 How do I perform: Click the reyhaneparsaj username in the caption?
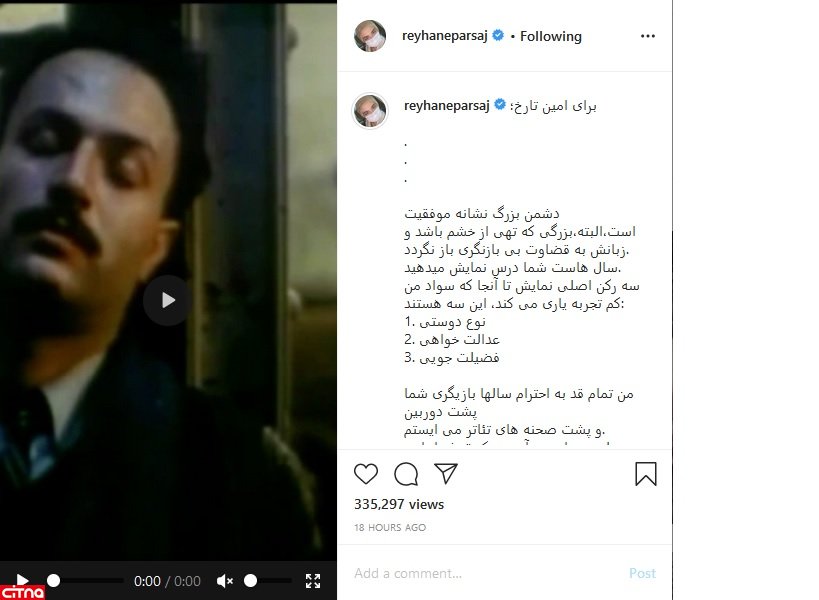[447, 105]
